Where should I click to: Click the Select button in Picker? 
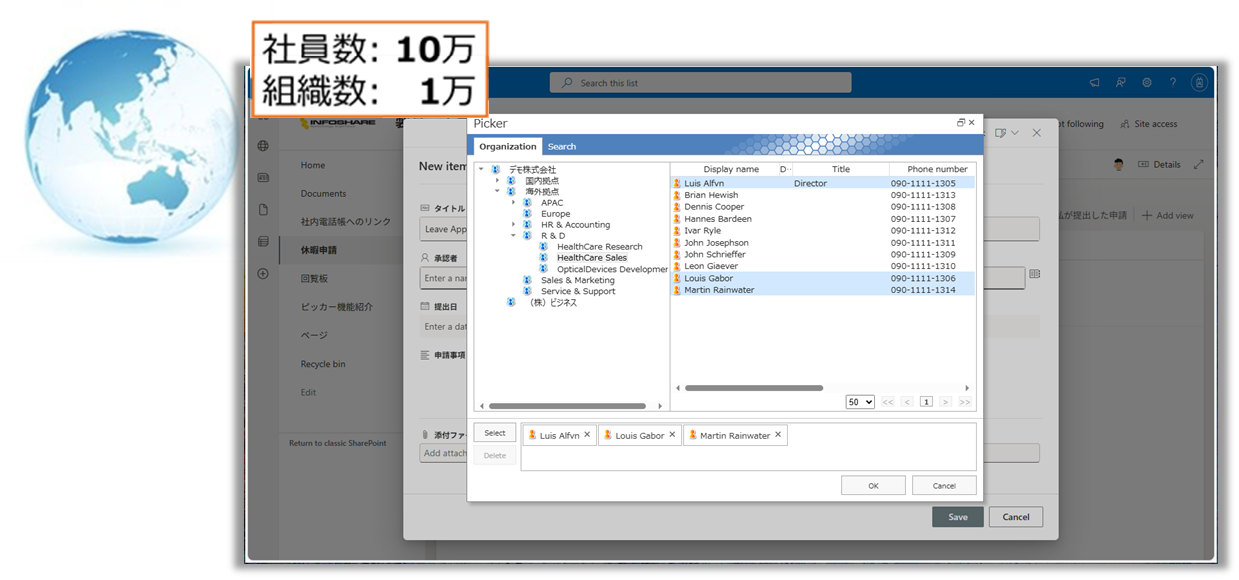click(x=495, y=433)
